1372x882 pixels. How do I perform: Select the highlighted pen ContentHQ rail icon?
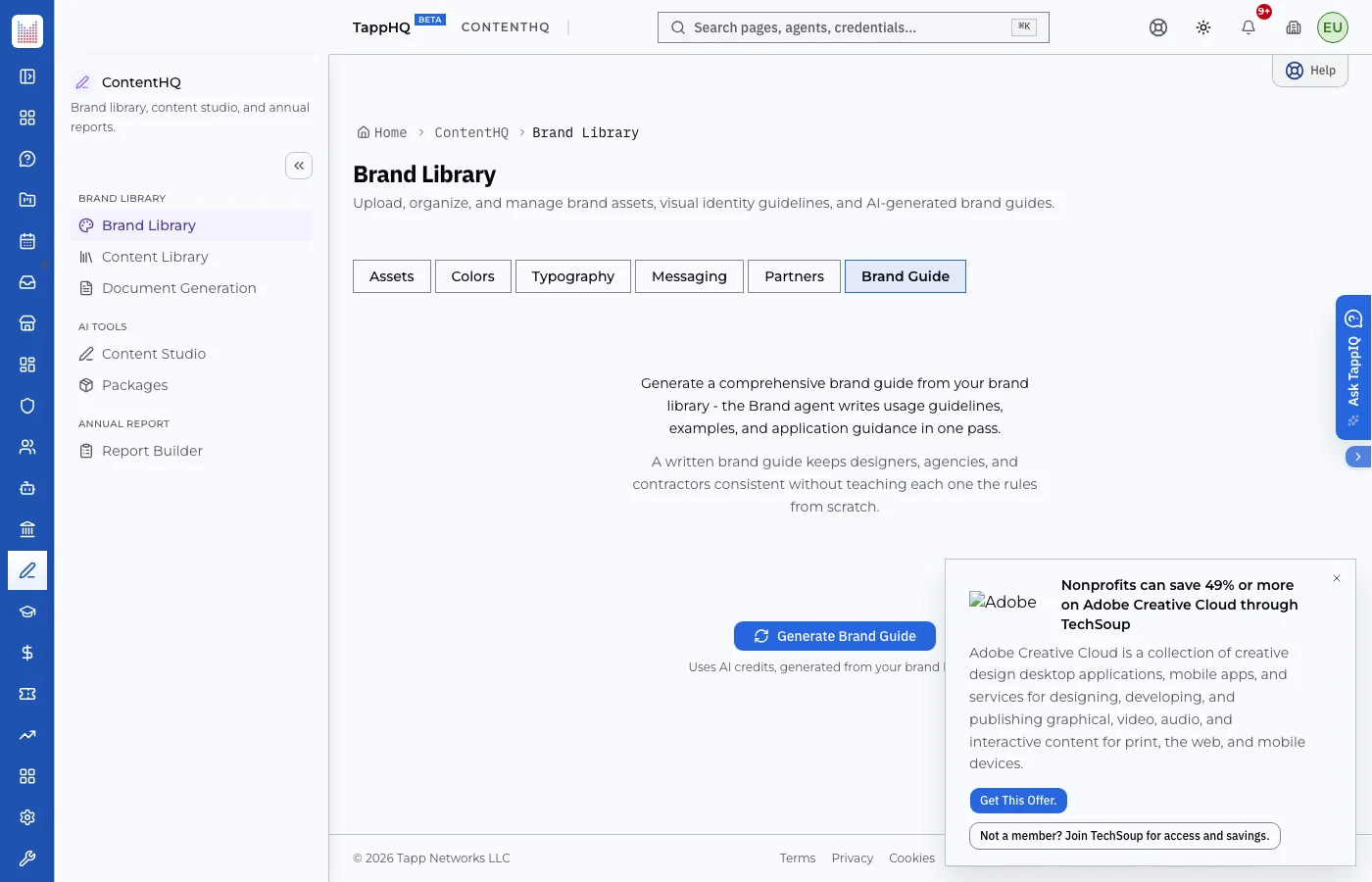[x=27, y=570]
